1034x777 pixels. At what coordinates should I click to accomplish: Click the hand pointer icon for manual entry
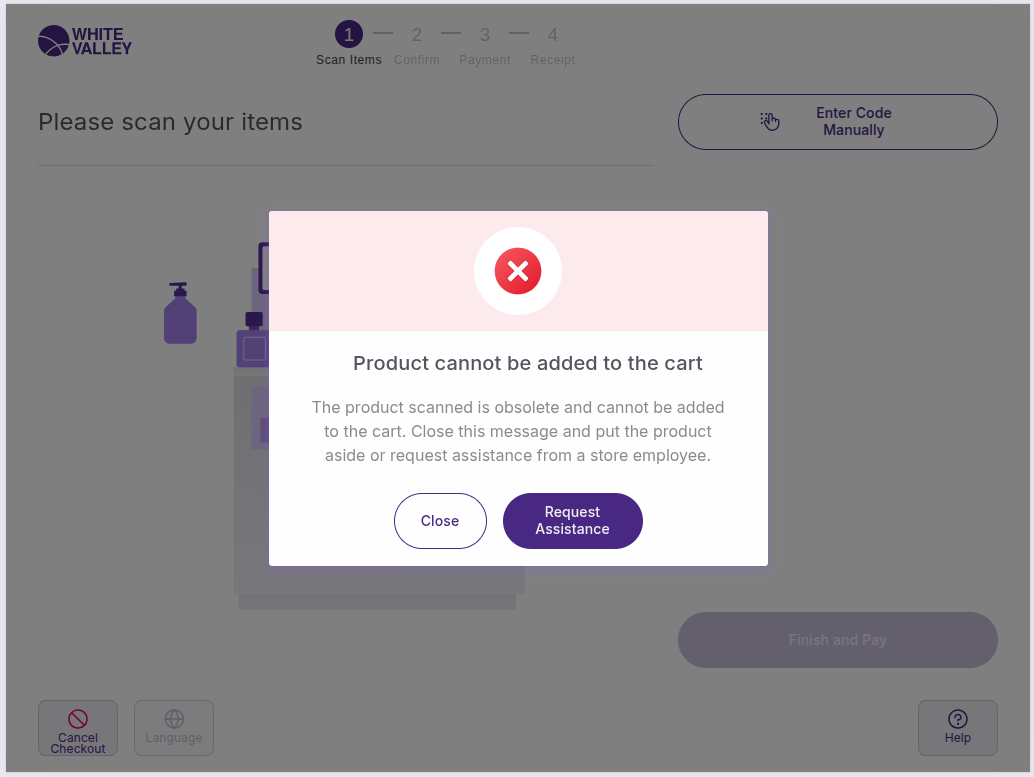(770, 122)
